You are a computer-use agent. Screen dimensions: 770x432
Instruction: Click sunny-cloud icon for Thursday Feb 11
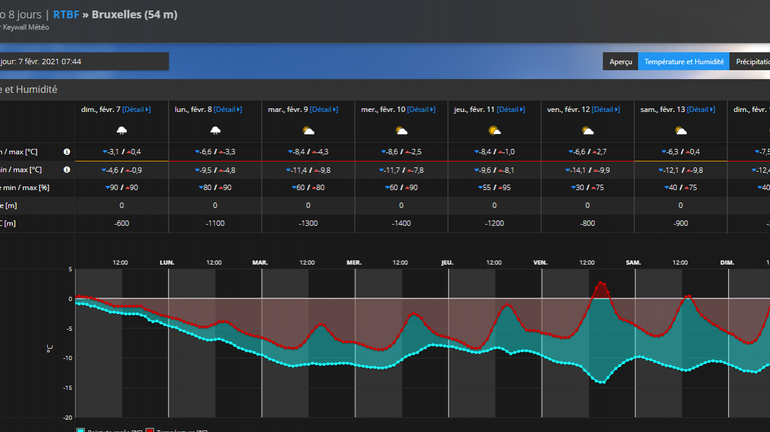pos(494,131)
